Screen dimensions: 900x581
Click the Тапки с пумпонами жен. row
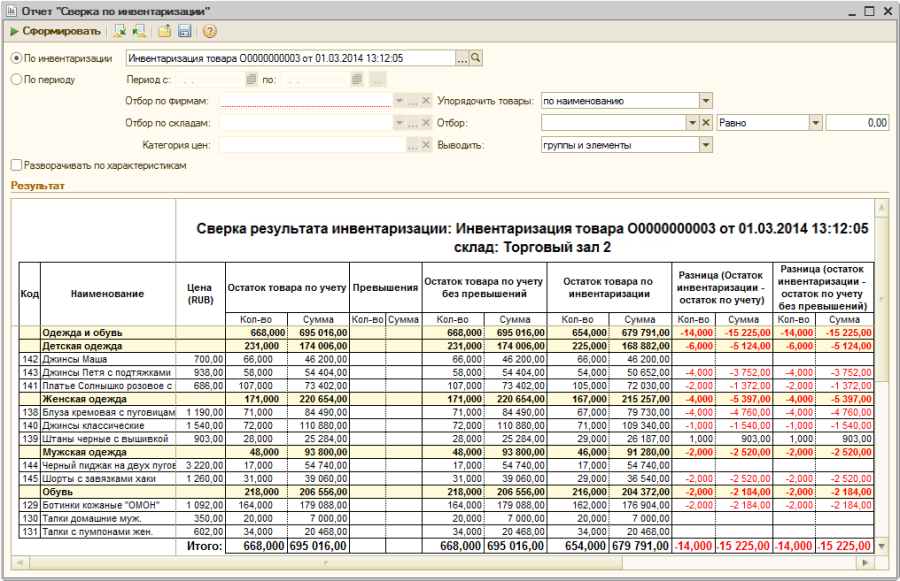[x=446, y=532]
